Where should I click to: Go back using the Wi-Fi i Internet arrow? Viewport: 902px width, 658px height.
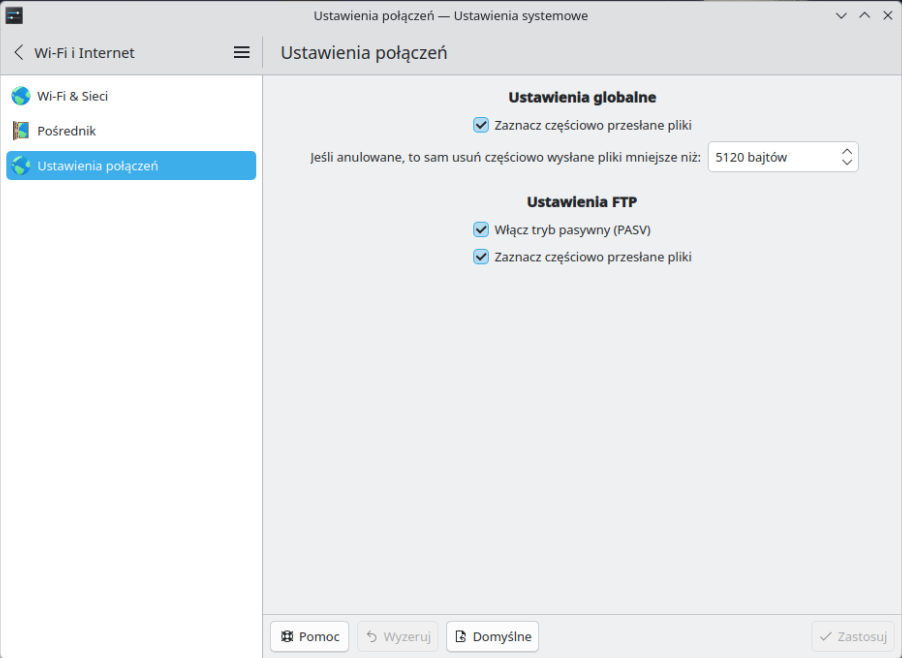[19, 52]
